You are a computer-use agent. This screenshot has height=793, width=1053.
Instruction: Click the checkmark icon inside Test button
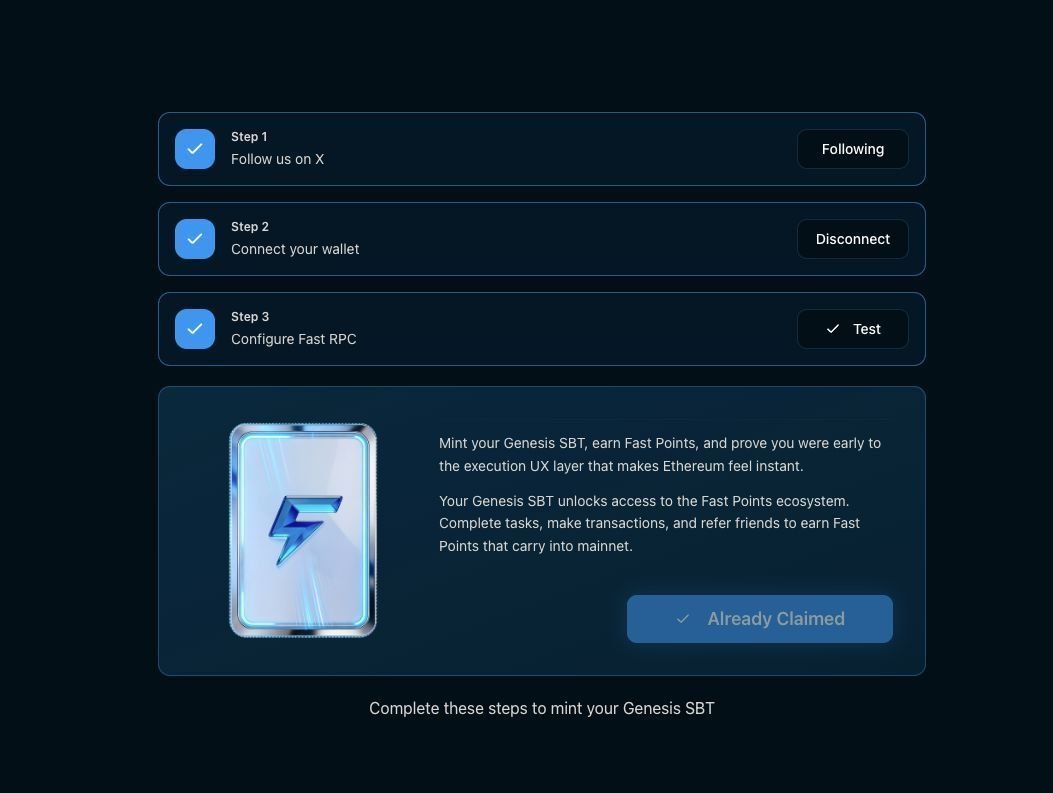click(x=833, y=329)
